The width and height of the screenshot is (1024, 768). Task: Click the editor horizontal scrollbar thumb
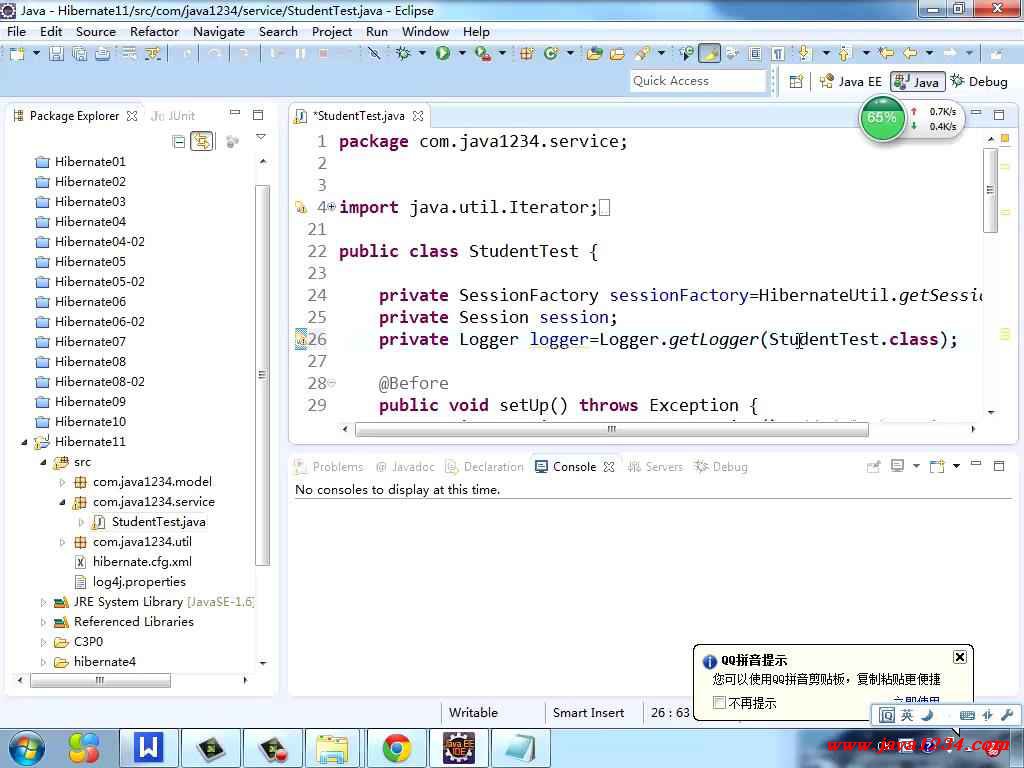point(611,429)
